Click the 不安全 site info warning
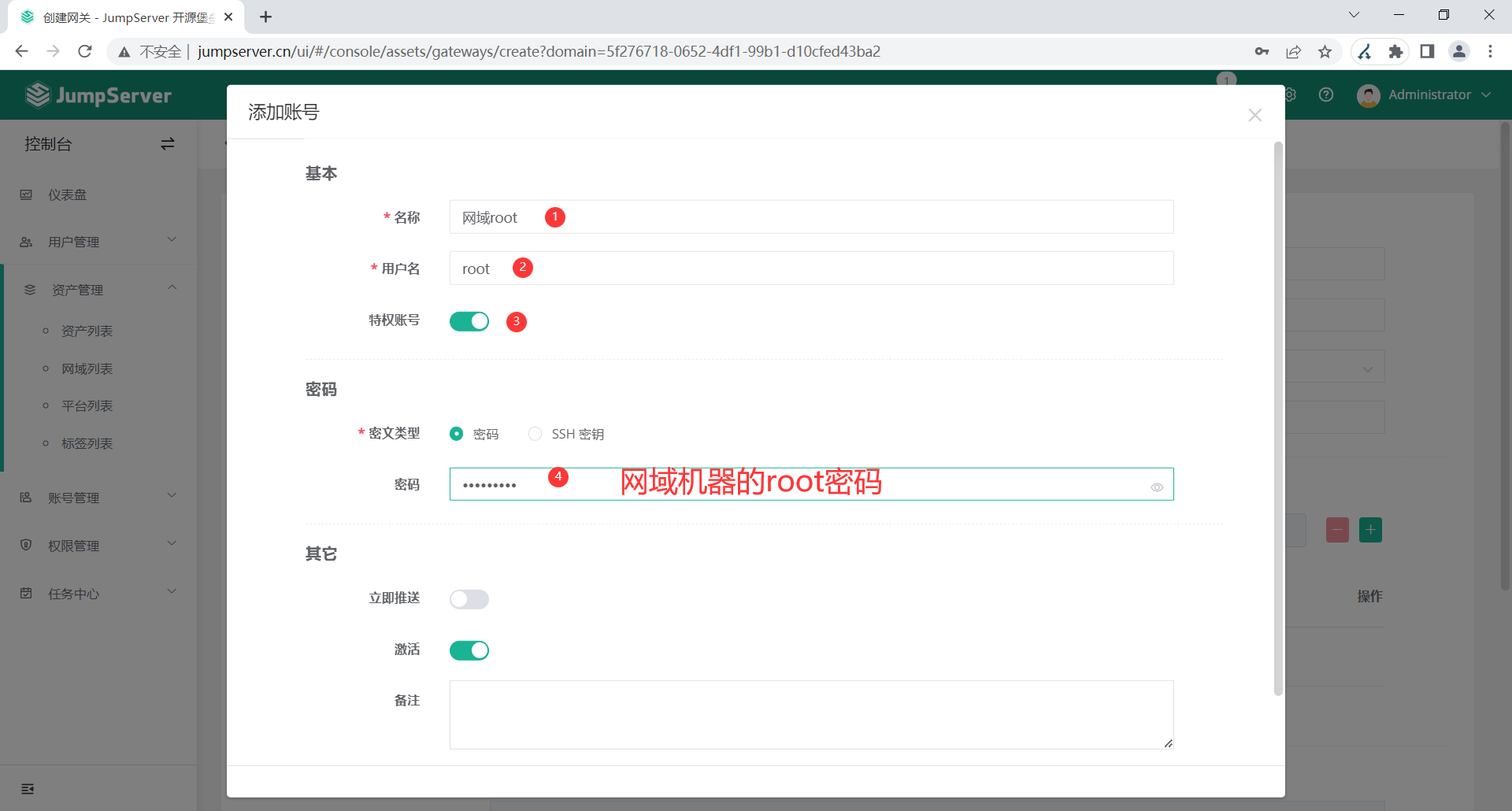 click(150, 51)
